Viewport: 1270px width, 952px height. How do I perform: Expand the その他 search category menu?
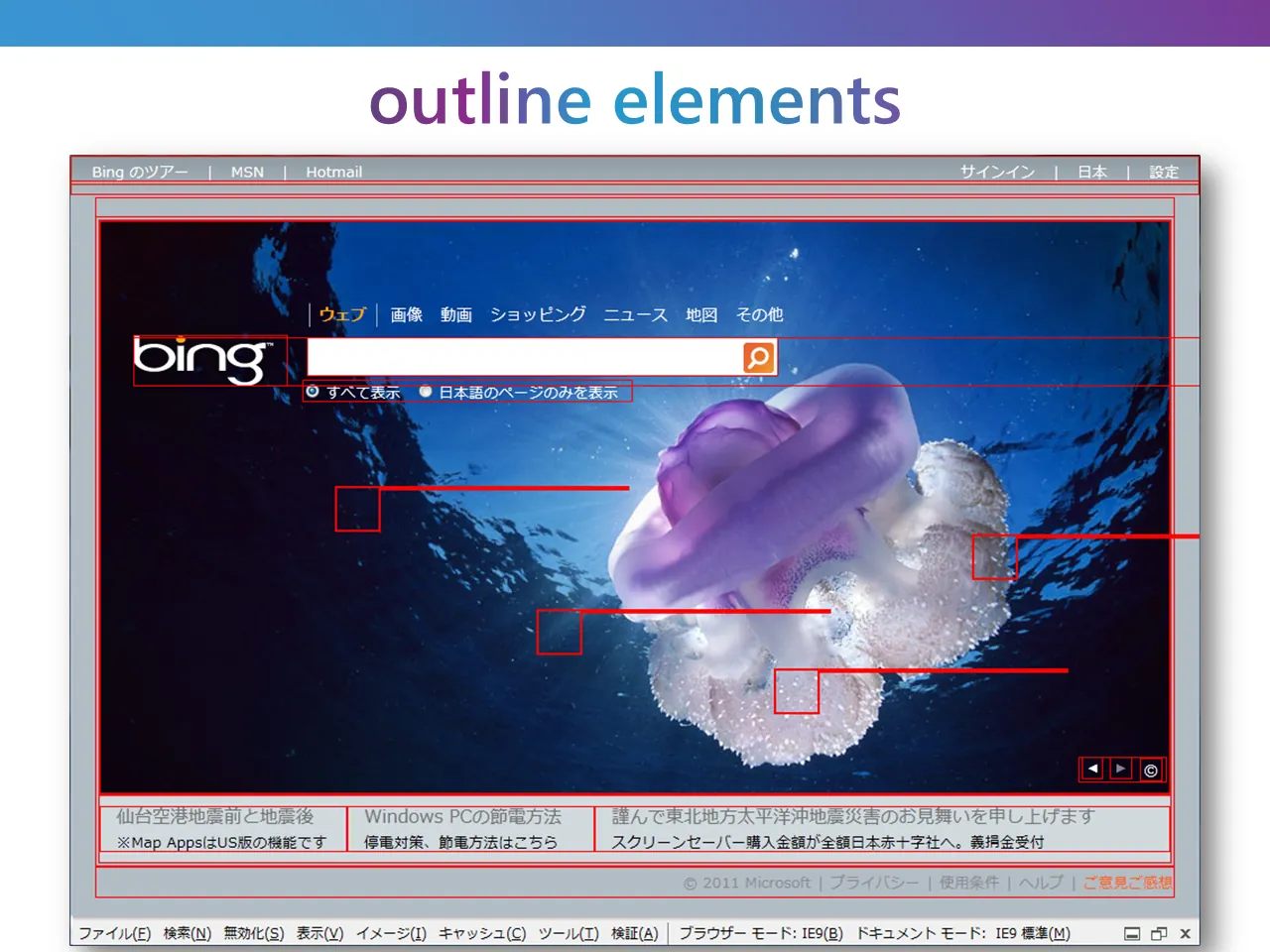click(759, 314)
